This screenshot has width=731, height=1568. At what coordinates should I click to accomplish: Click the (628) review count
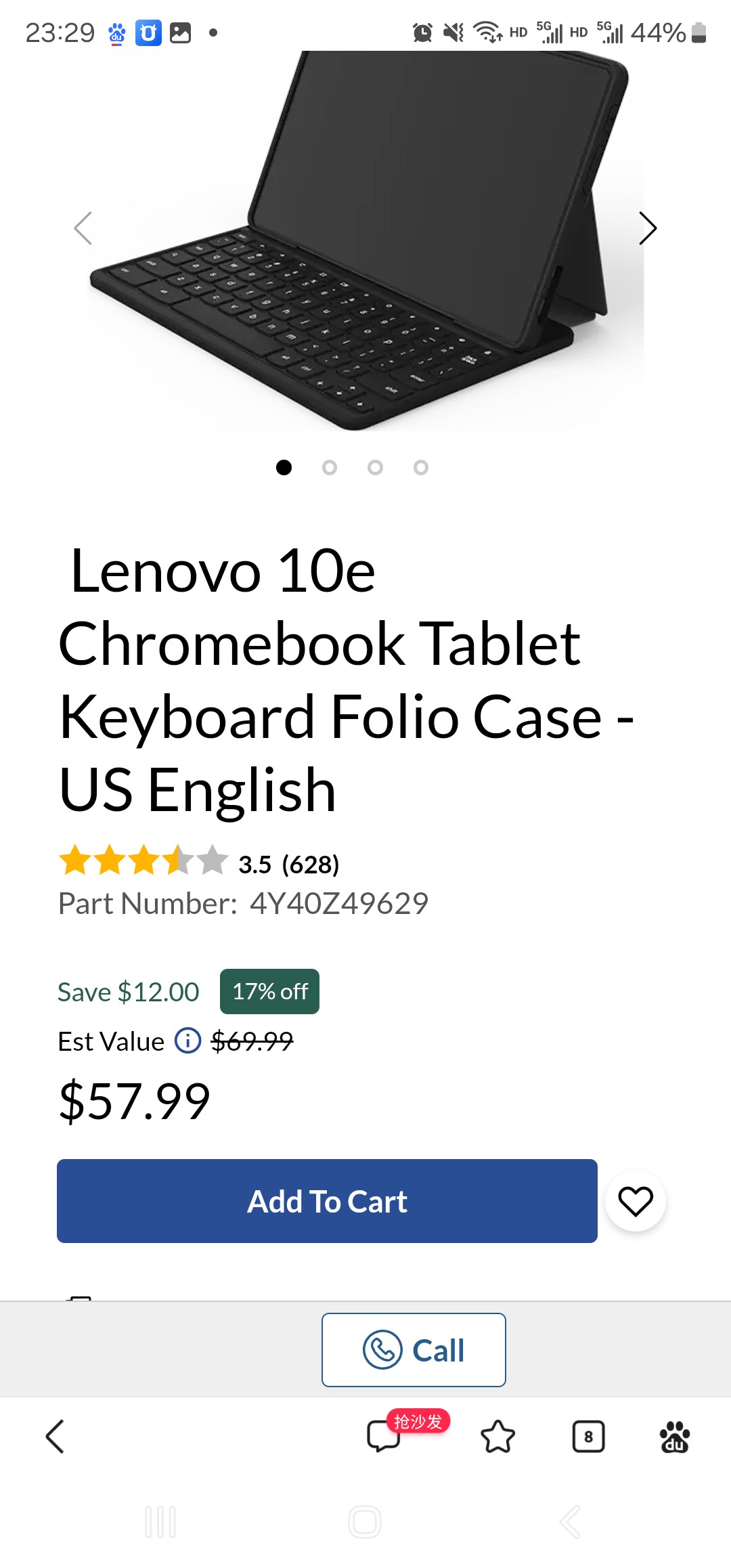[310, 865]
